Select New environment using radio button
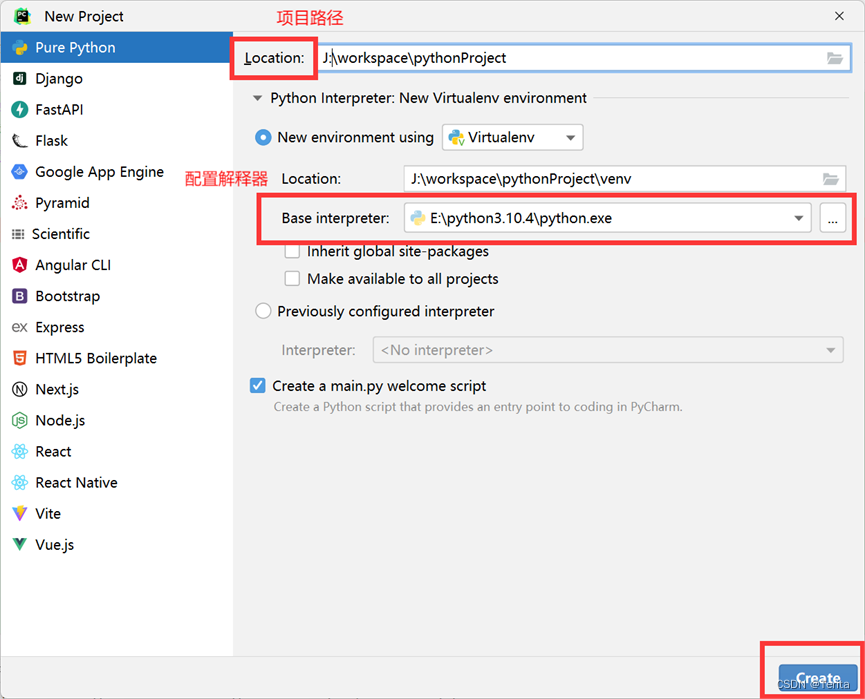This screenshot has width=865, height=699. (263, 137)
